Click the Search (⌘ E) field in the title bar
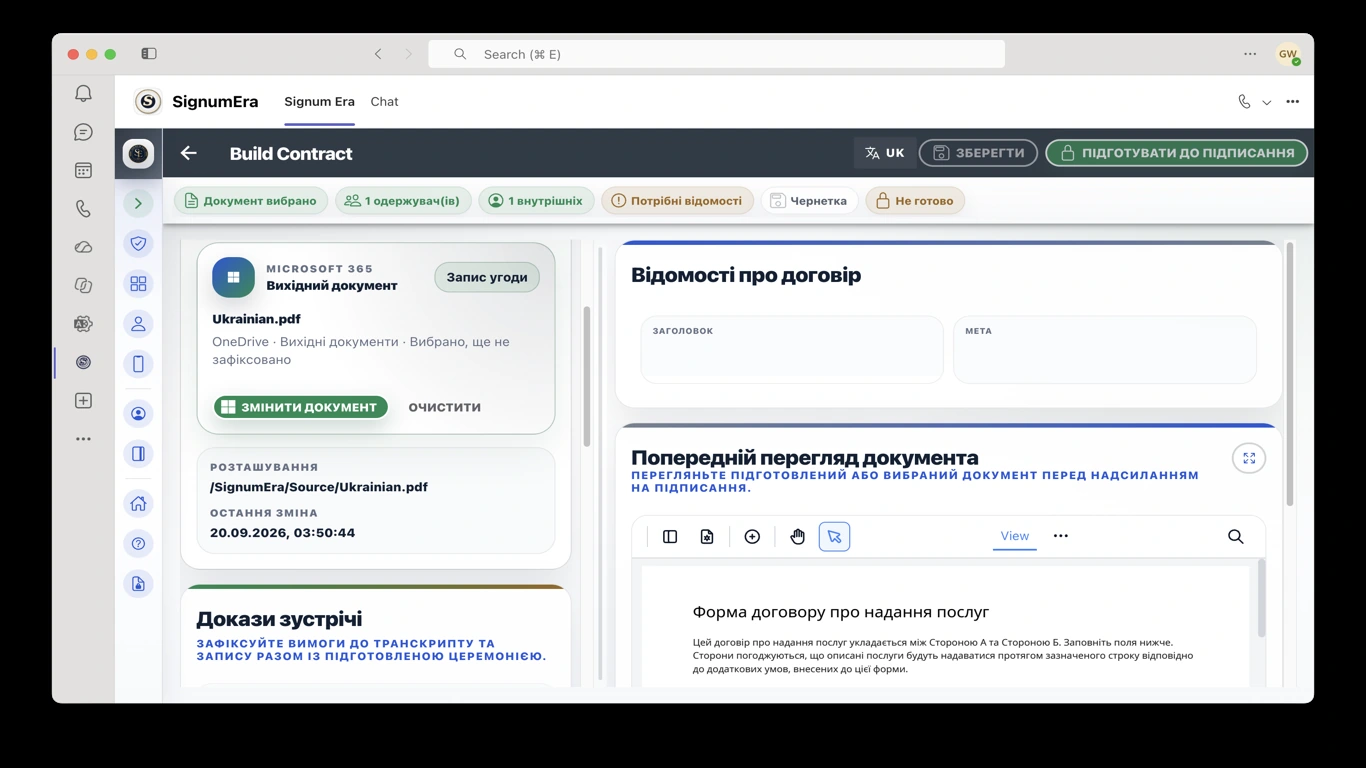1366x768 pixels. 716,54
